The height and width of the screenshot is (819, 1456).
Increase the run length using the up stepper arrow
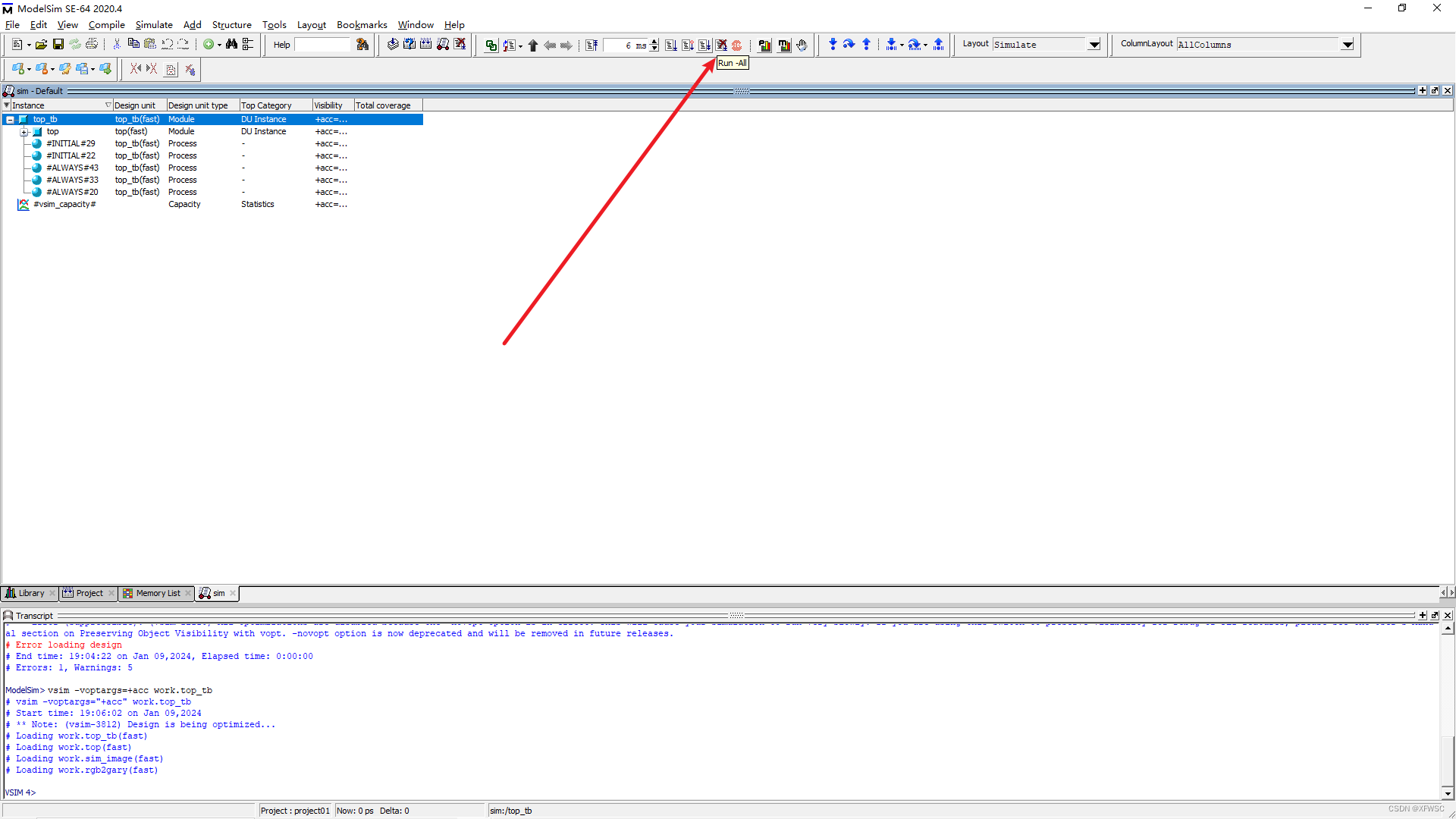[x=654, y=42]
